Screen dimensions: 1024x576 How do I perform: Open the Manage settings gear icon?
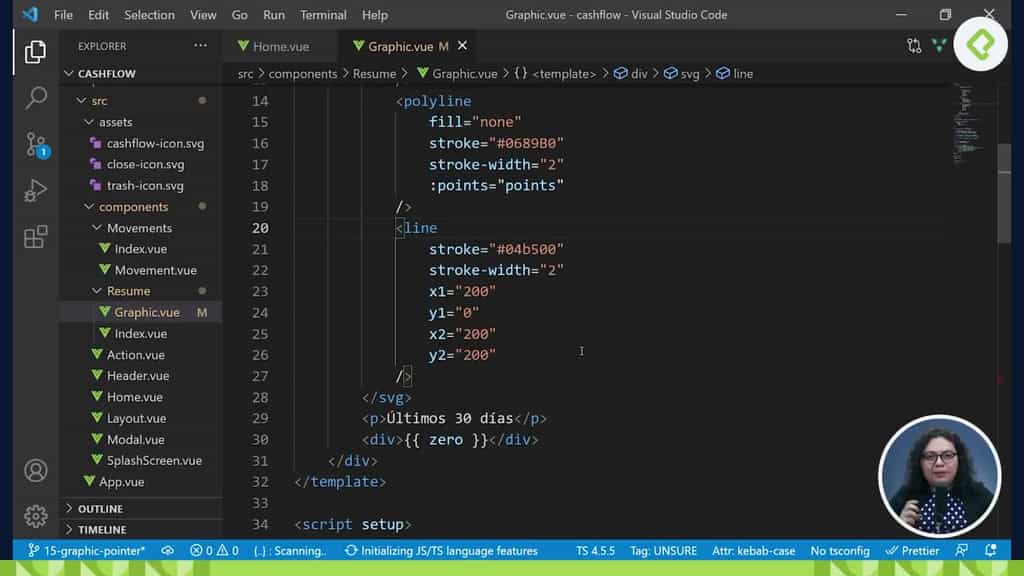point(36,517)
